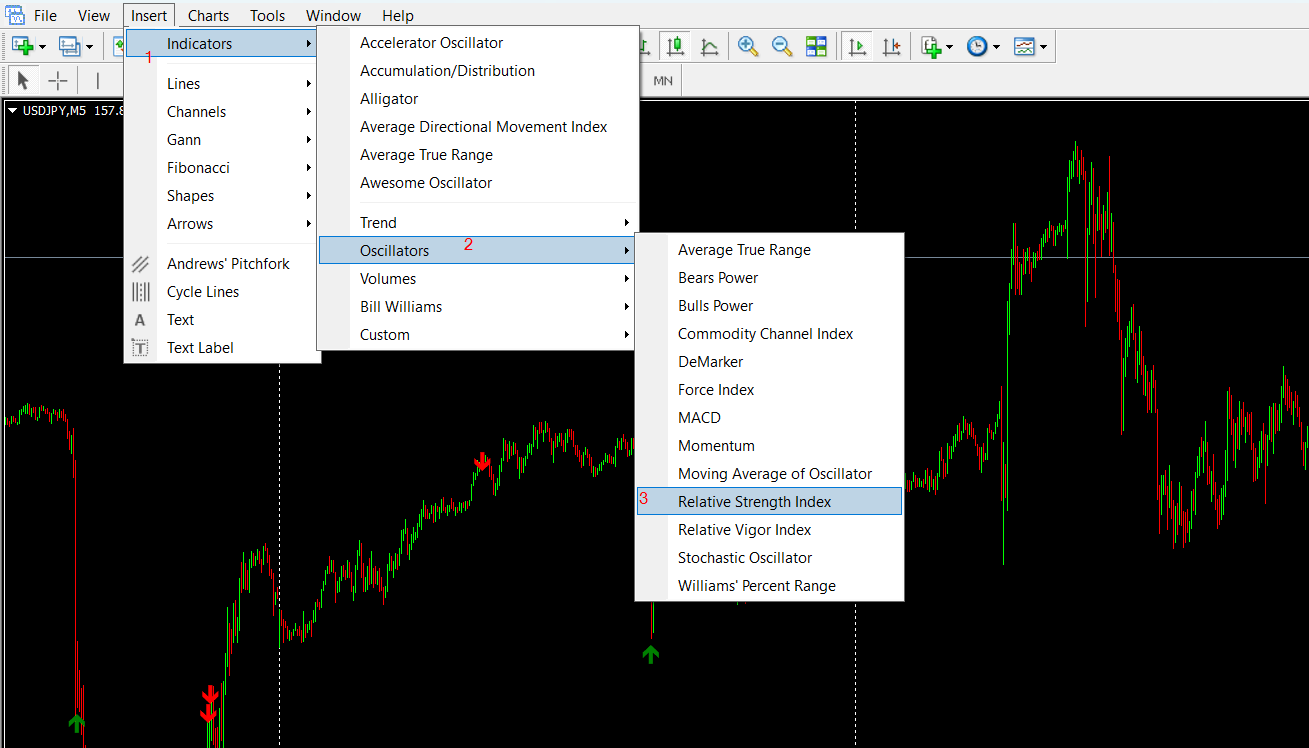Click the Templates toolbar icon
This screenshot has height=748, width=1309.
[1024, 46]
